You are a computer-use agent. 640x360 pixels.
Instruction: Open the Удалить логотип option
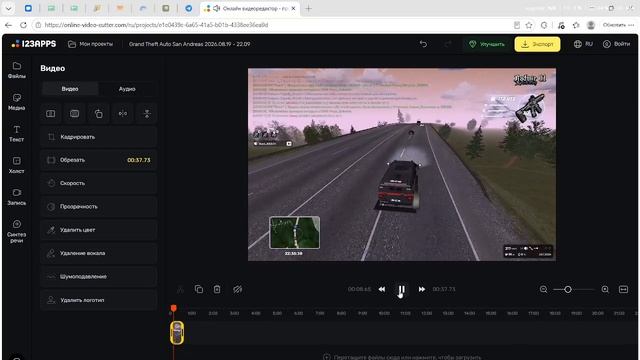click(99, 300)
